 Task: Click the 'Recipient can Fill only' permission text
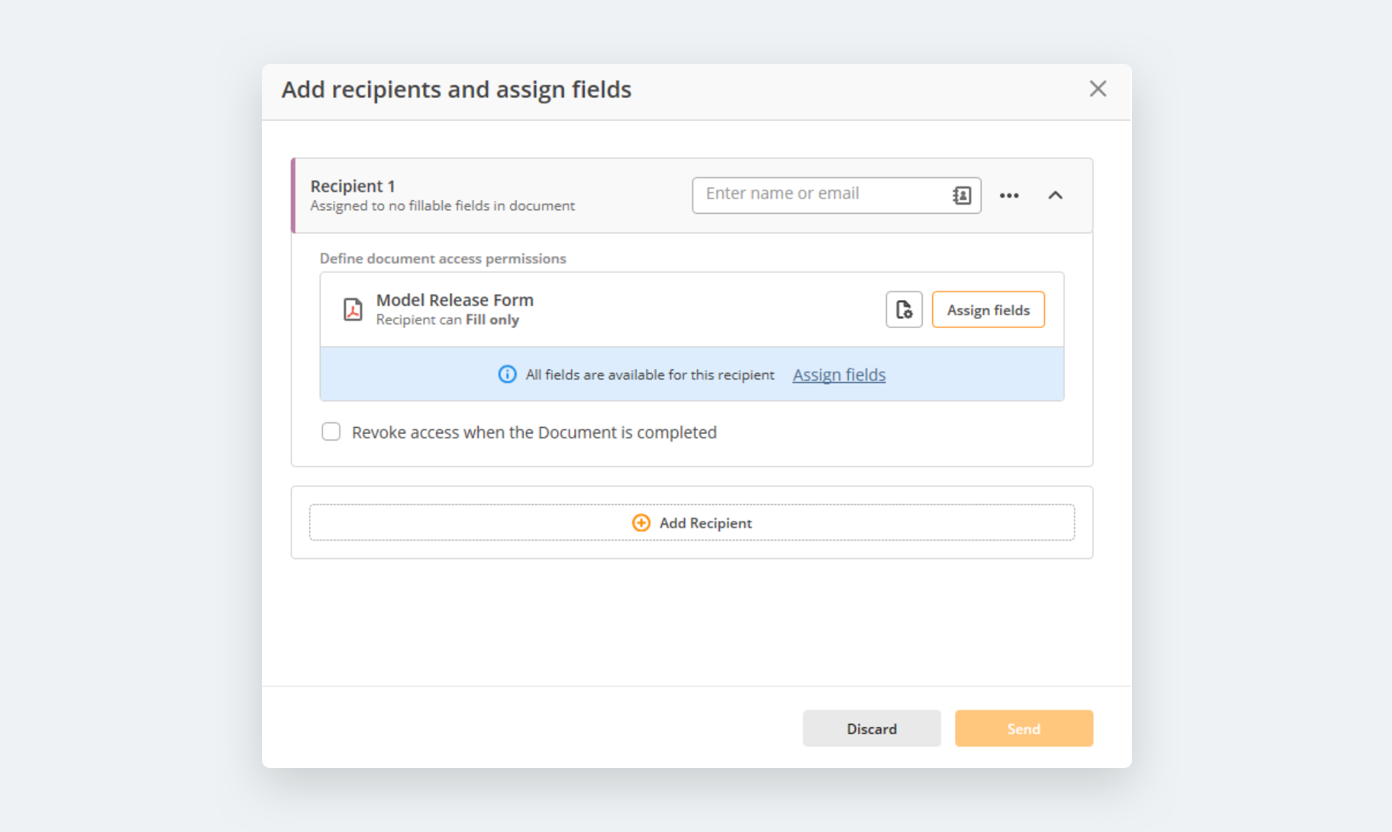pos(447,320)
